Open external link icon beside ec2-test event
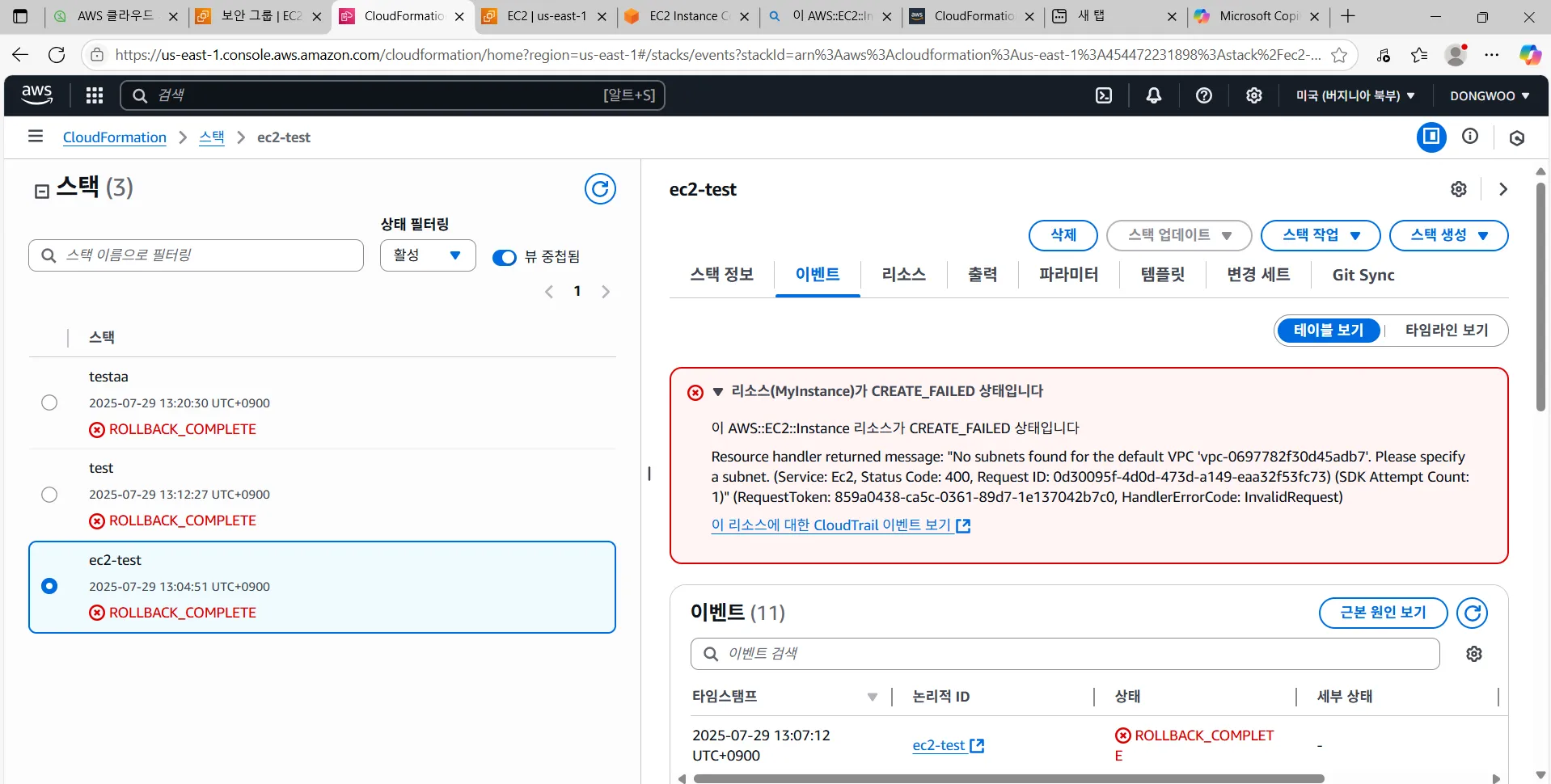The width and height of the screenshot is (1551, 784). [977, 745]
